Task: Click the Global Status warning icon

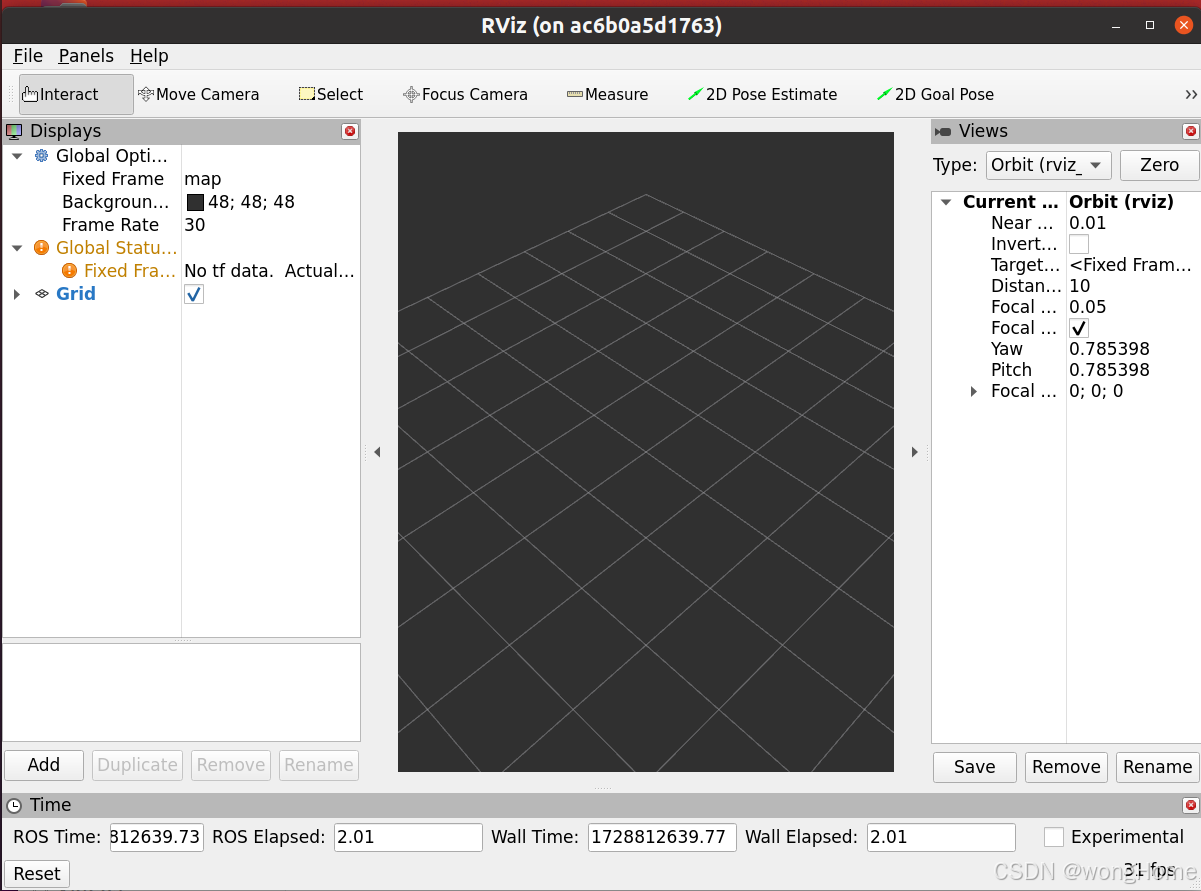Action: pos(41,248)
